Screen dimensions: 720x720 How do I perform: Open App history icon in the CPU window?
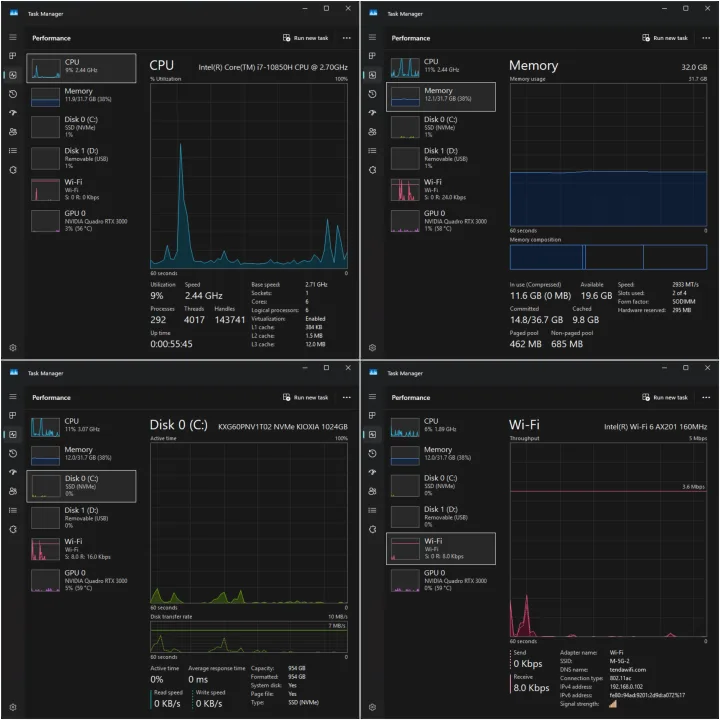[x=13, y=94]
